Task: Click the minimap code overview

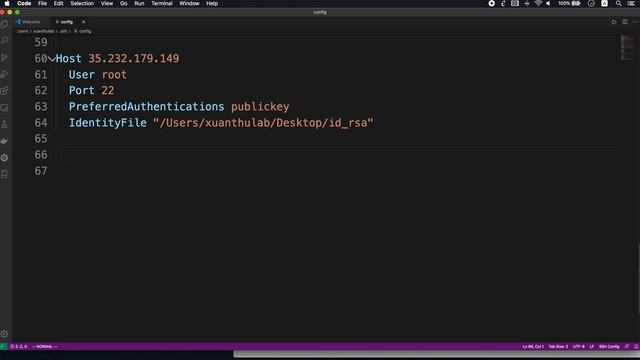Action: (x=627, y=47)
